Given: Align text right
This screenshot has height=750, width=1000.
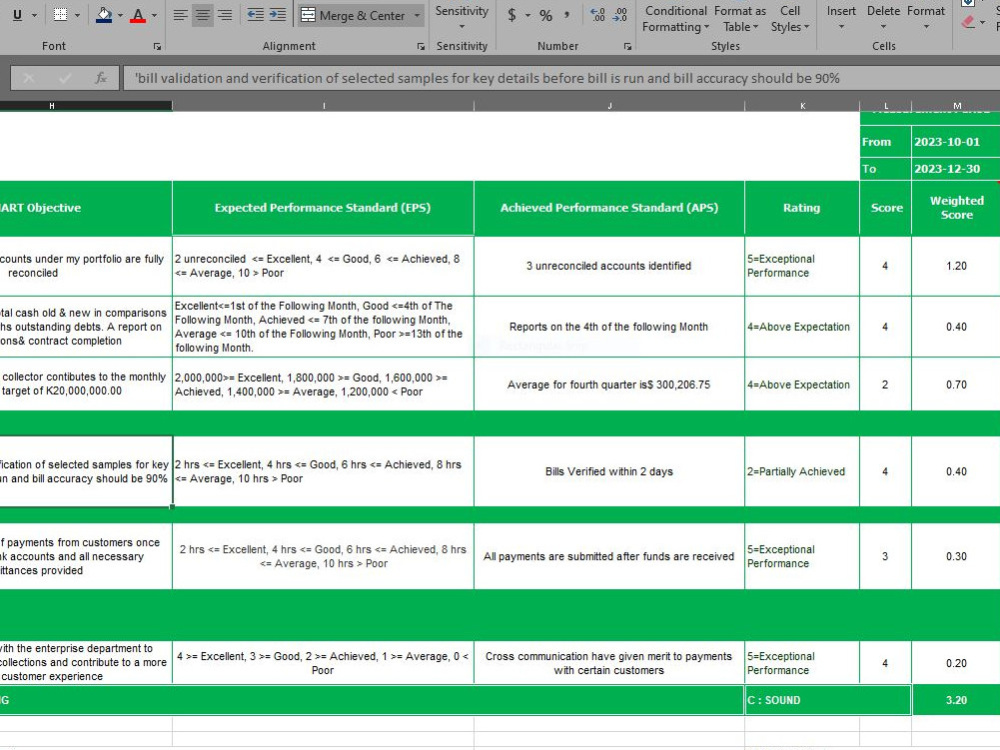Looking at the screenshot, I should click(224, 15).
